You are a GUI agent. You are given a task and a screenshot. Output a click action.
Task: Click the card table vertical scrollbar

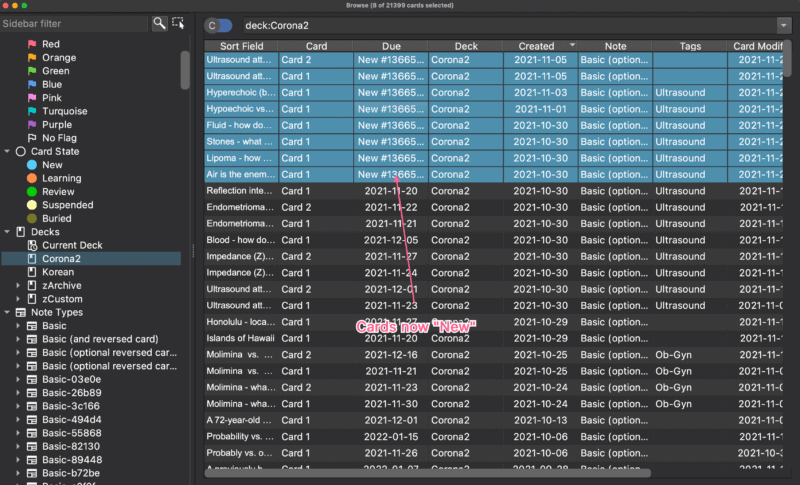point(787,59)
